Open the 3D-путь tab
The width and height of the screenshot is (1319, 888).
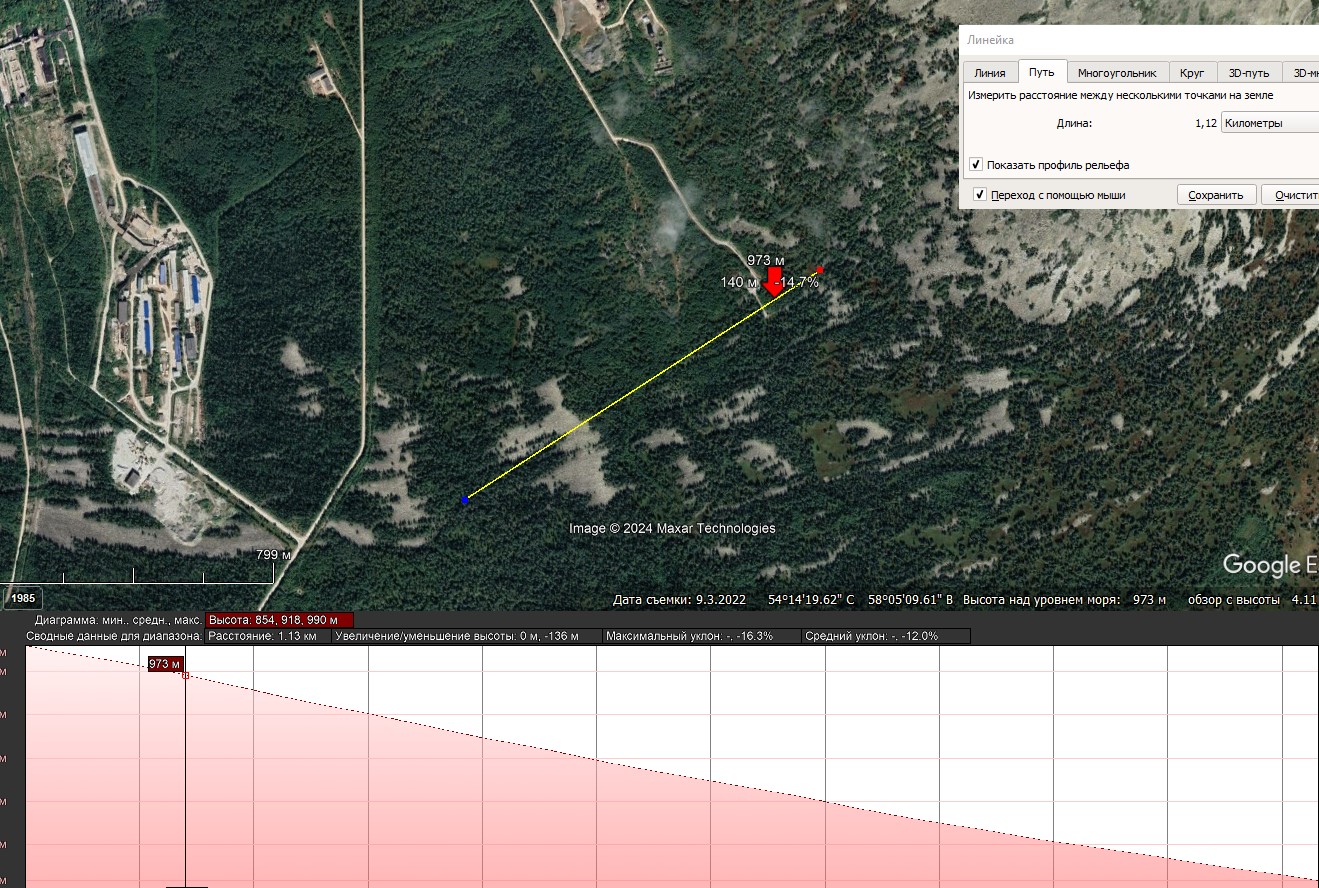(x=1249, y=73)
